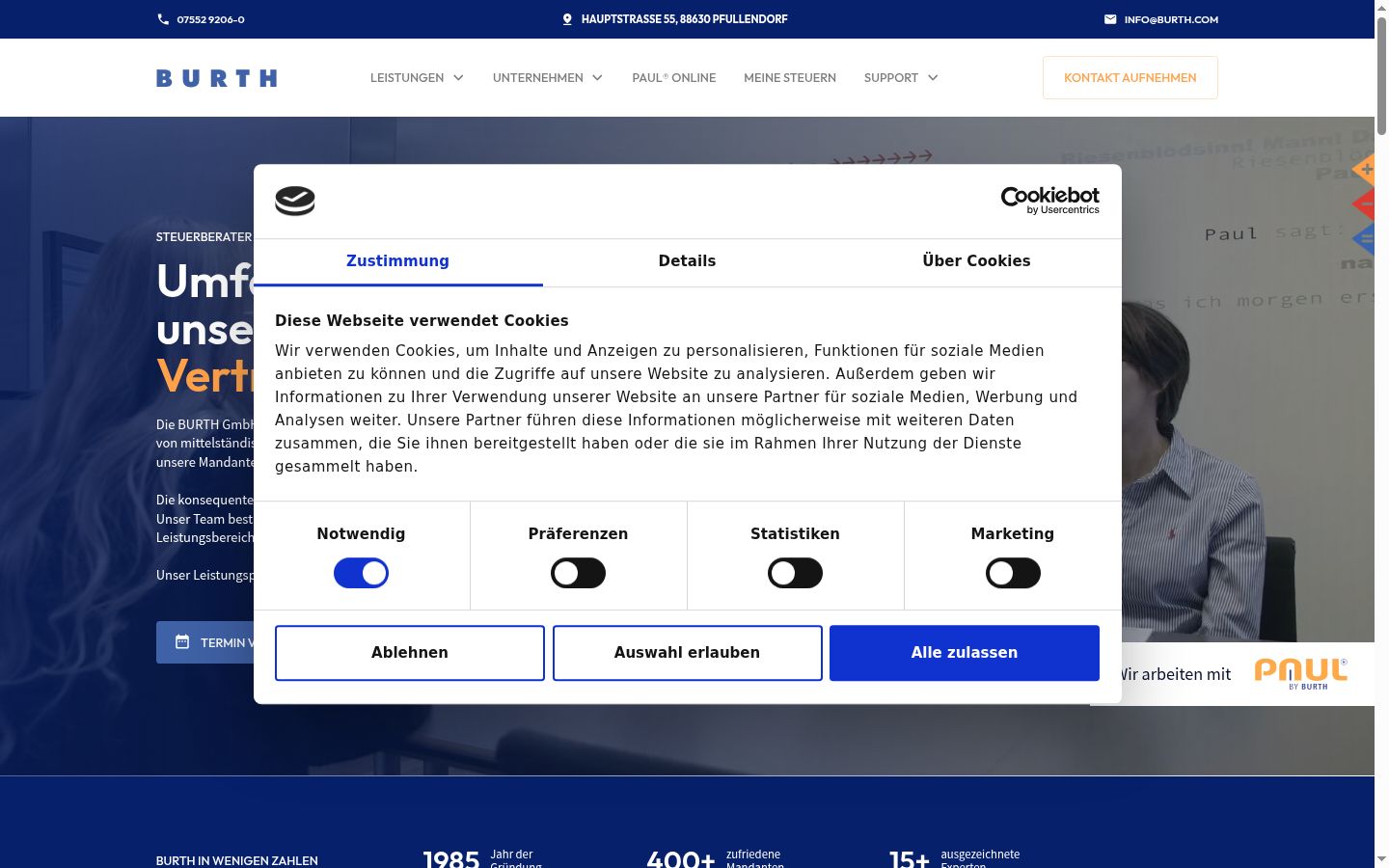Click the 'Marketing' category label
Image resolution: width=1389 pixels, height=868 pixels.
[1013, 534]
